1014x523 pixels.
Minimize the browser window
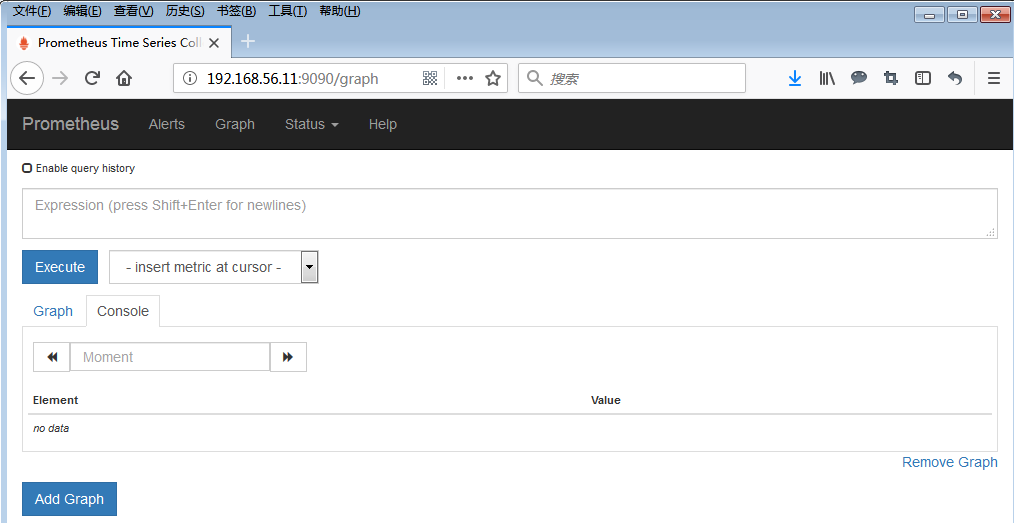click(929, 14)
